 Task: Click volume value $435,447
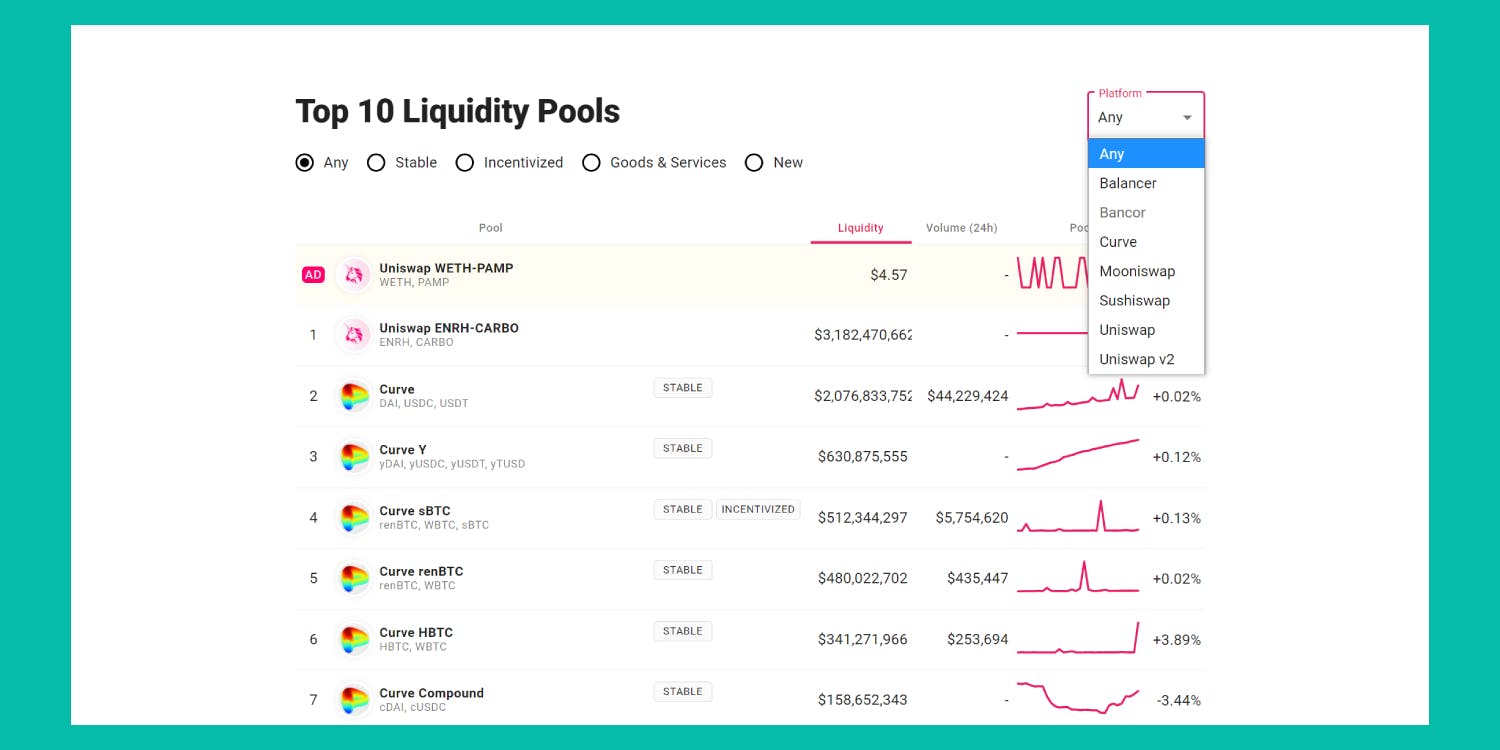978,579
